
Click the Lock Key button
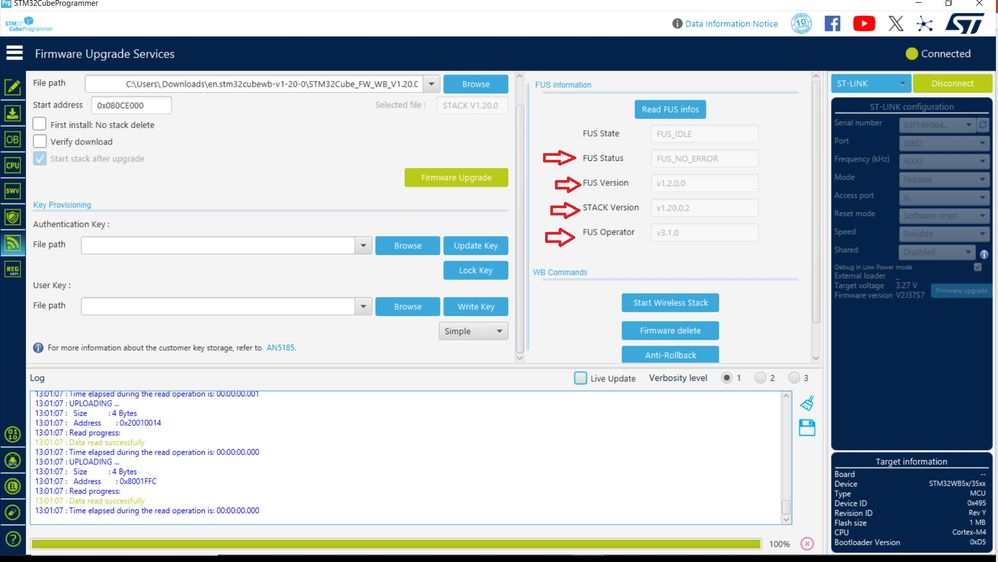pyautogui.click(x=475, y=270)
